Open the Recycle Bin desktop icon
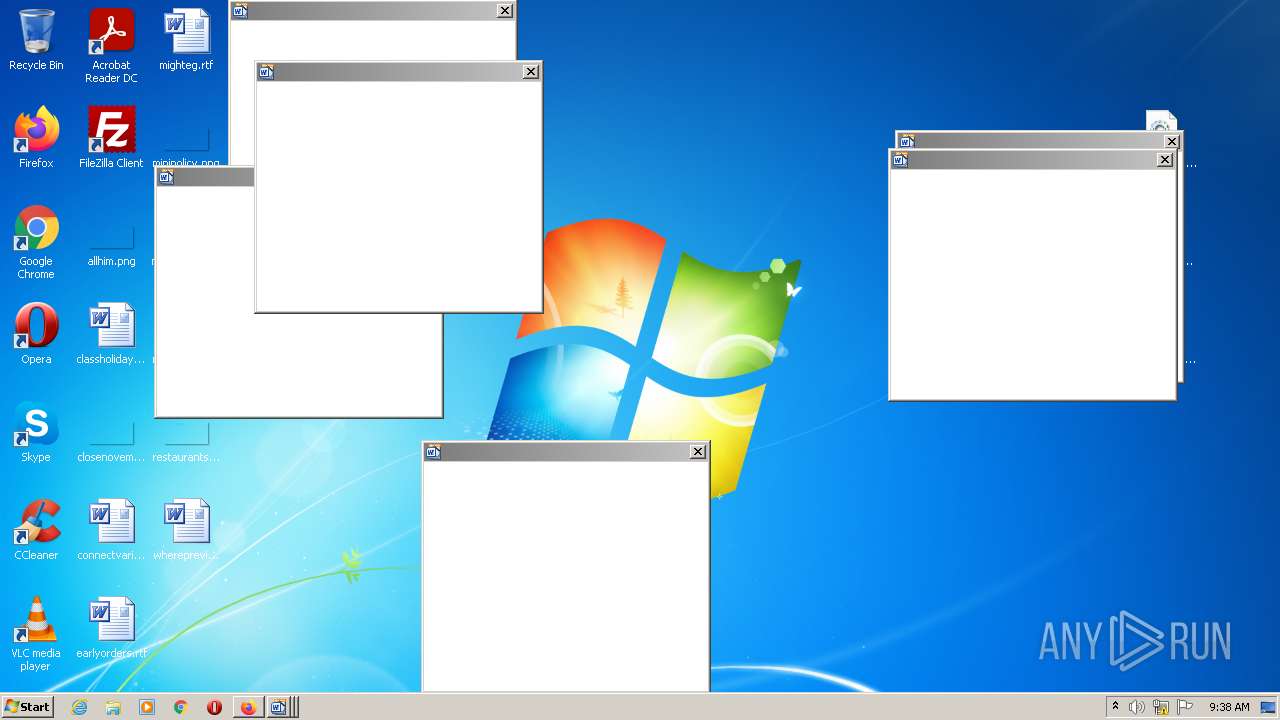The height and width of the screenshot is (720, 1280). tap(36, 40)
